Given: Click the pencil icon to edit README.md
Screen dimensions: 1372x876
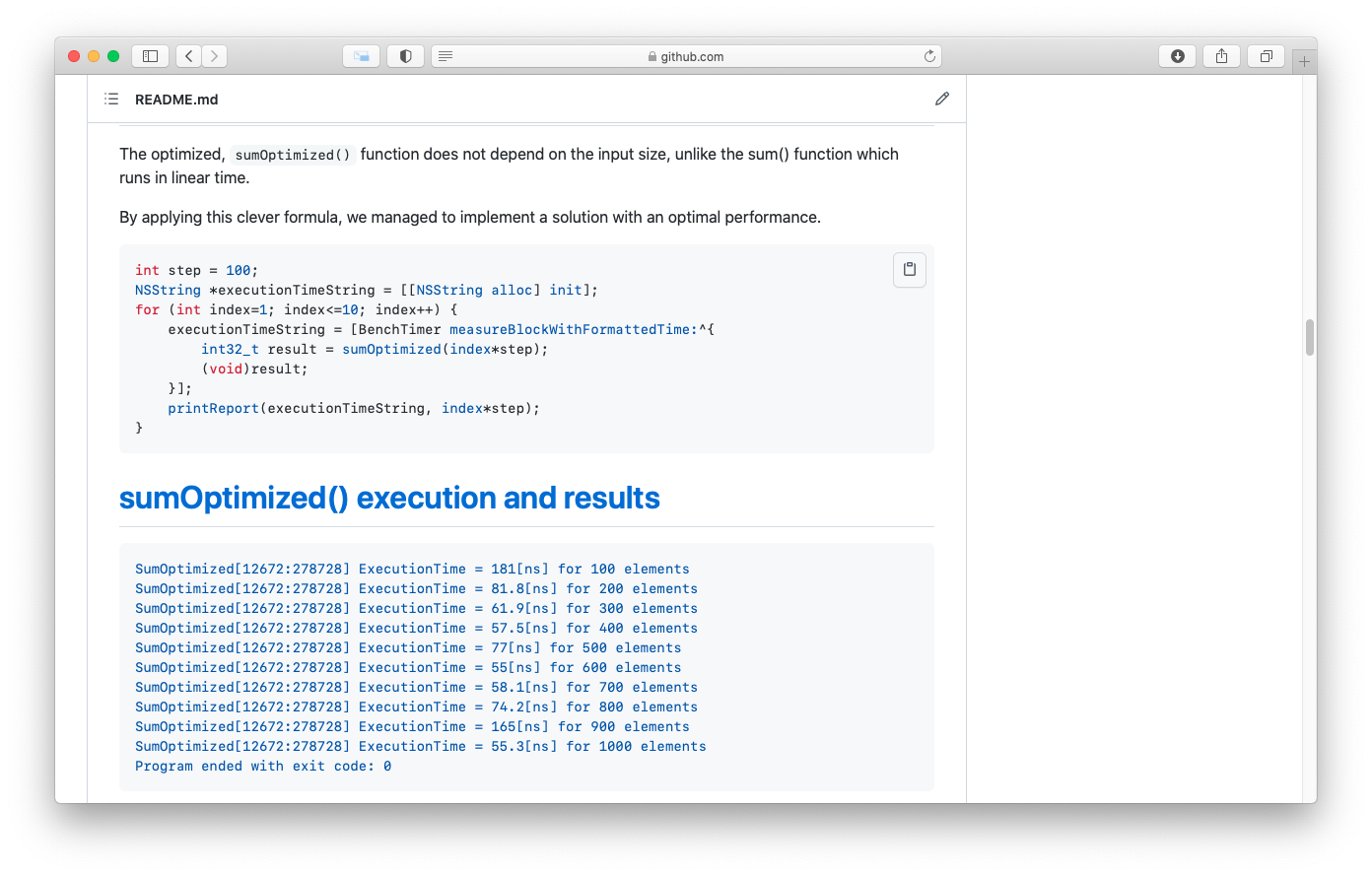Looking at the screenshot, I should 942,99.
